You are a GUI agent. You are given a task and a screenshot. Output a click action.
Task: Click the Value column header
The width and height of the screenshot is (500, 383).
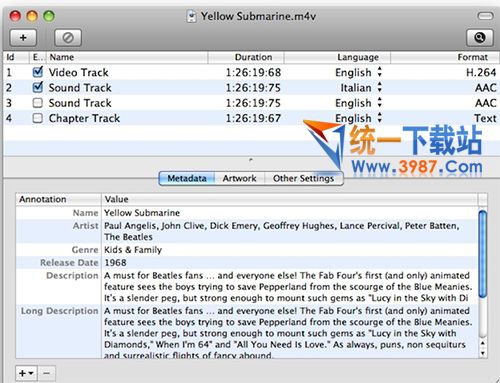pos(289,199)
